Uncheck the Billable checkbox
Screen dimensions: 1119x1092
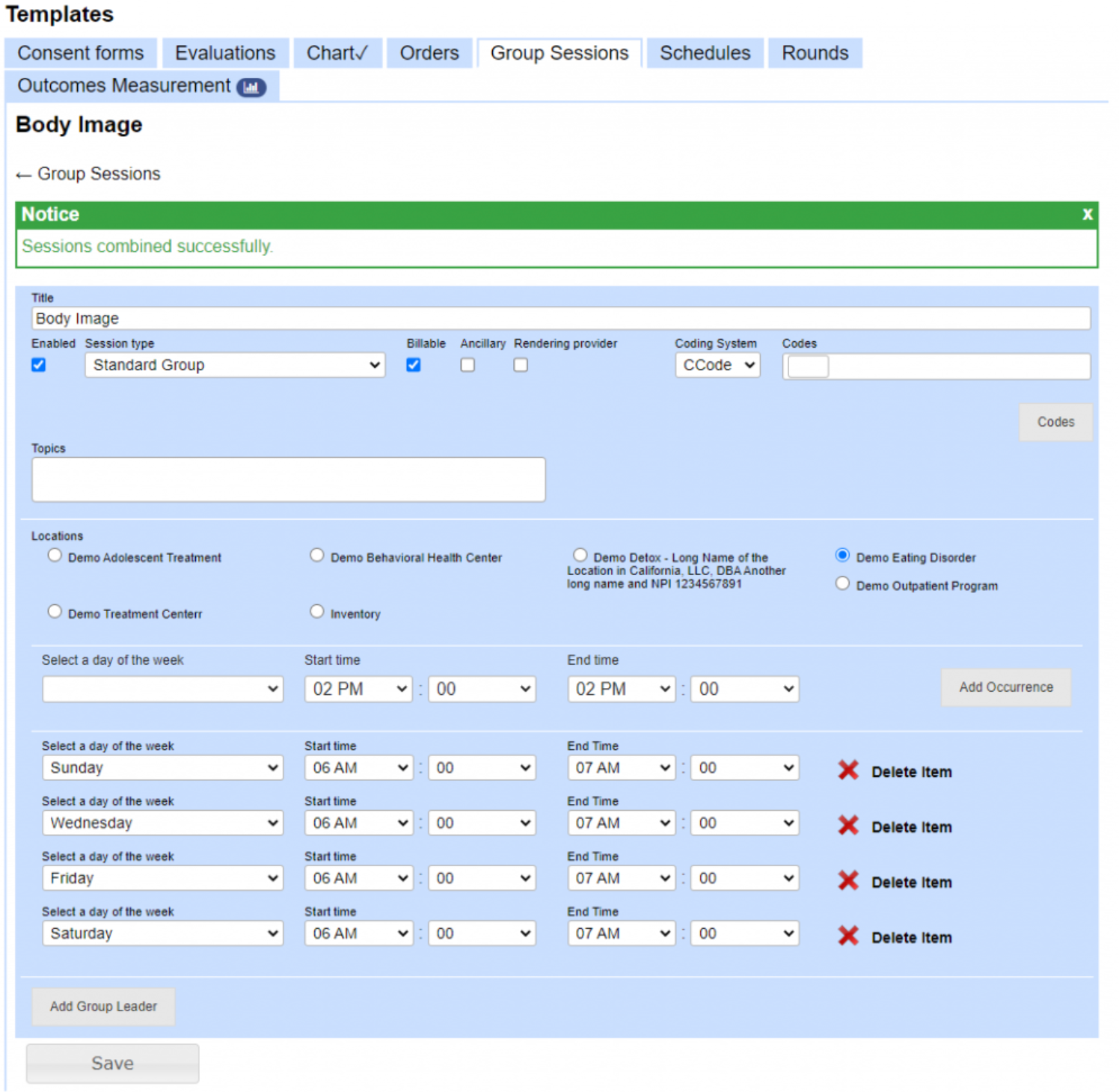(413, 365)
